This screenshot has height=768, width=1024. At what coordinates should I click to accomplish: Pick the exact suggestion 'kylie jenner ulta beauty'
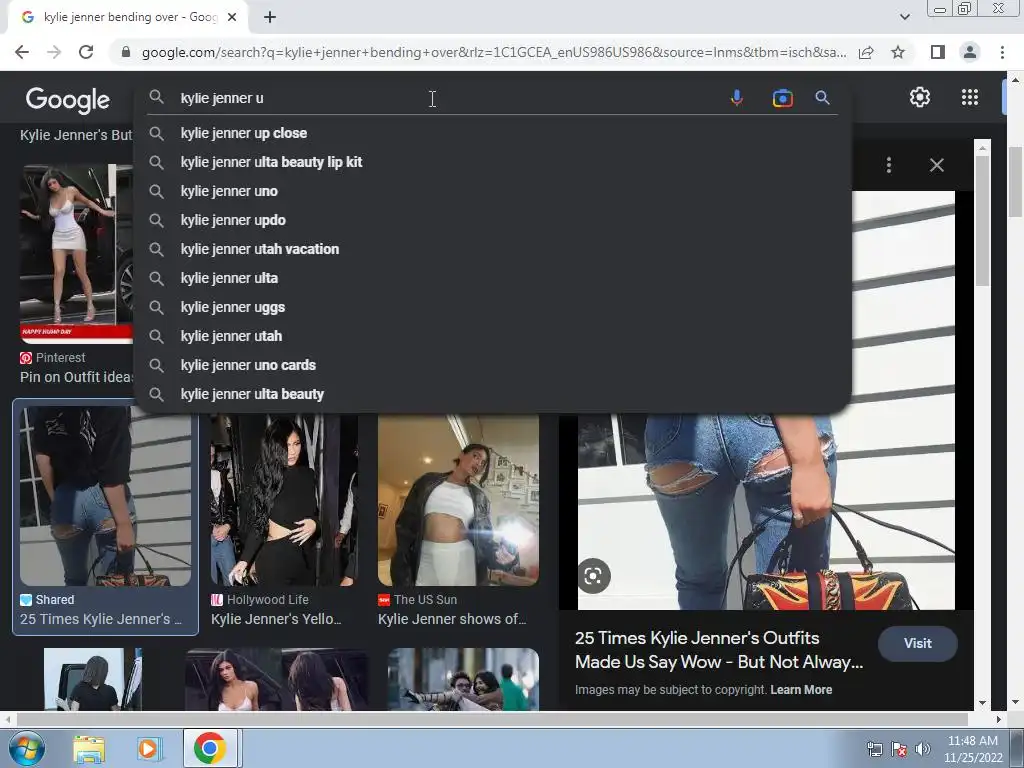pos(492,394)
